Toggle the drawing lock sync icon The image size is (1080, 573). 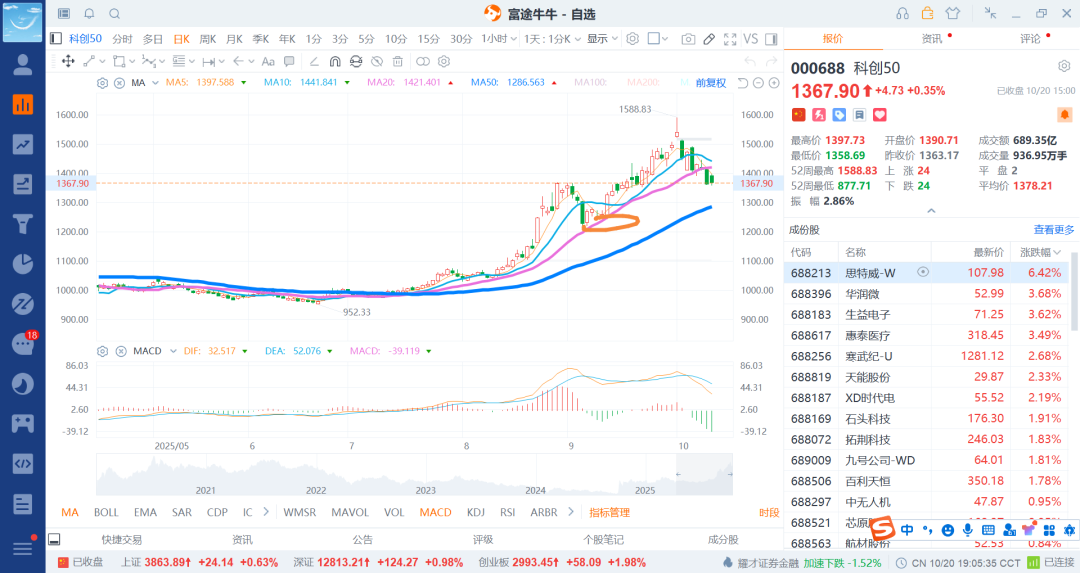(x=355, y=61)
